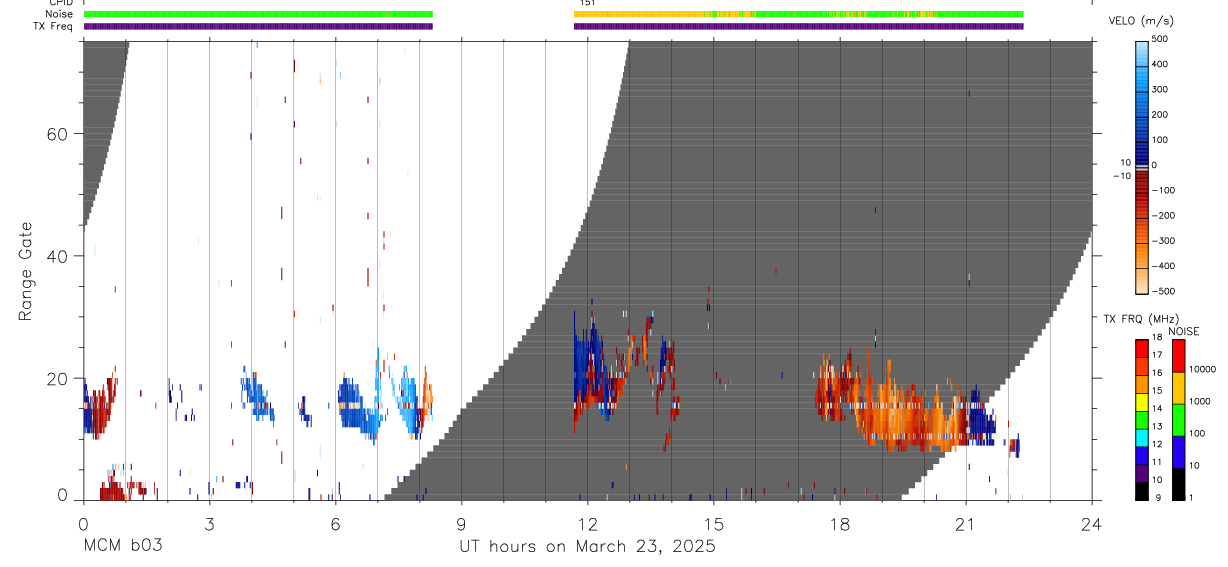1228x567 pixels.
Task: Click the blue scatter cluster near 6.5 UT
Action: pyautogui.click(x=357, y=407)
